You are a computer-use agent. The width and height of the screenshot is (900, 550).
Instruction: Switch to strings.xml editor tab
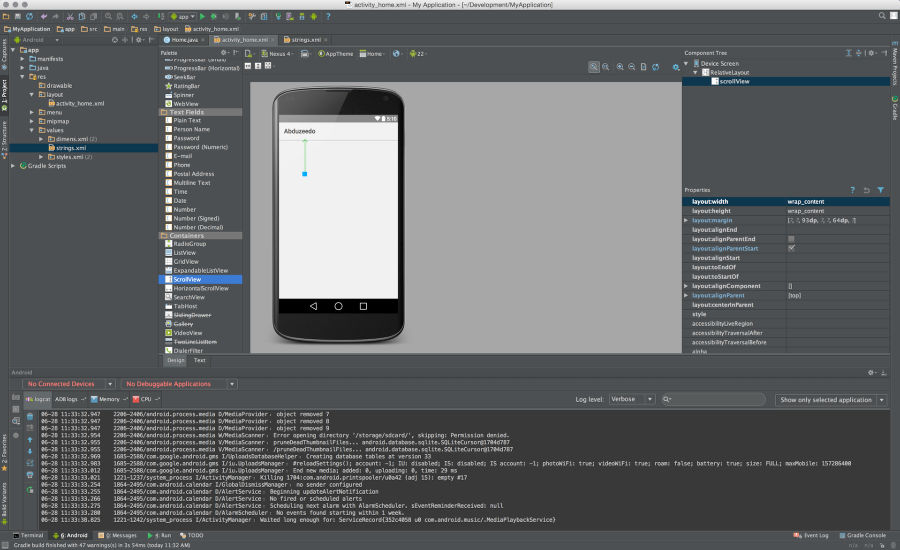[x=306, y=40]
